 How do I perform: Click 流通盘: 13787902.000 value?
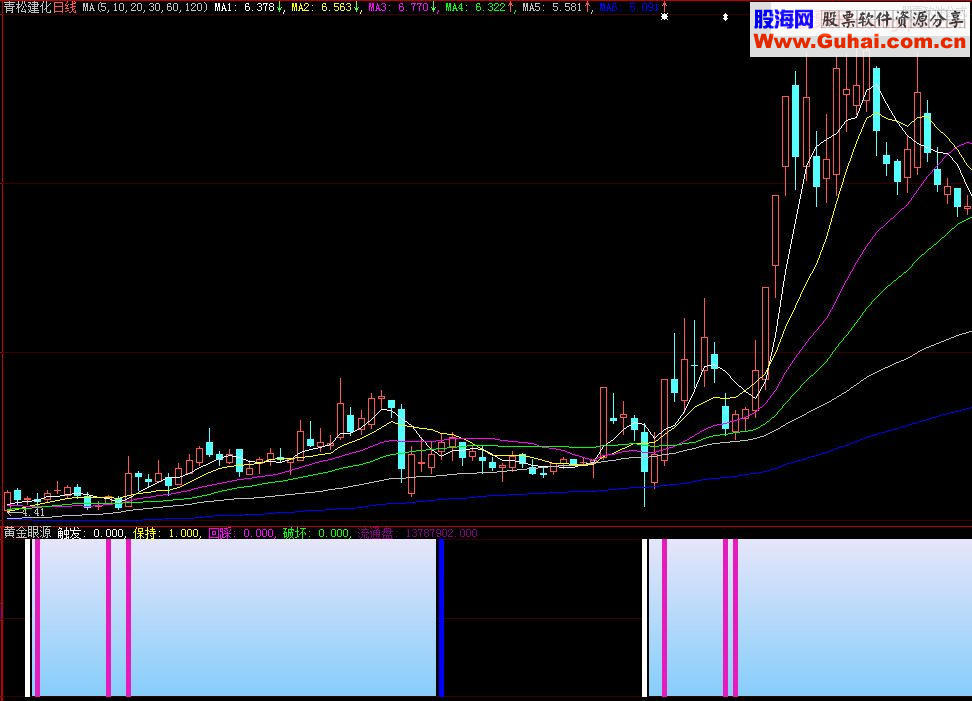click(x=418, y=532)
